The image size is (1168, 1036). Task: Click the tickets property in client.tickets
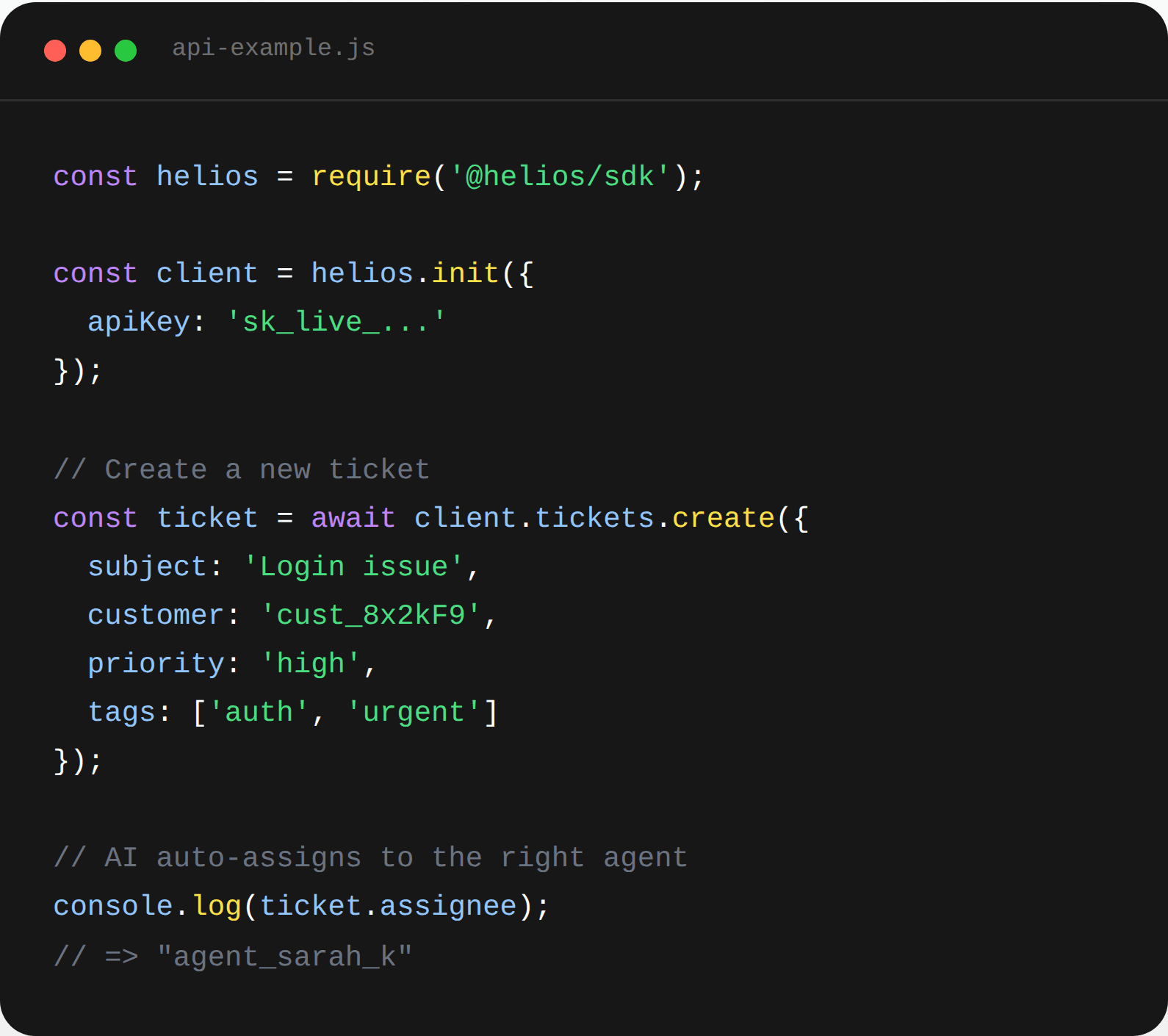coord(594,519)
